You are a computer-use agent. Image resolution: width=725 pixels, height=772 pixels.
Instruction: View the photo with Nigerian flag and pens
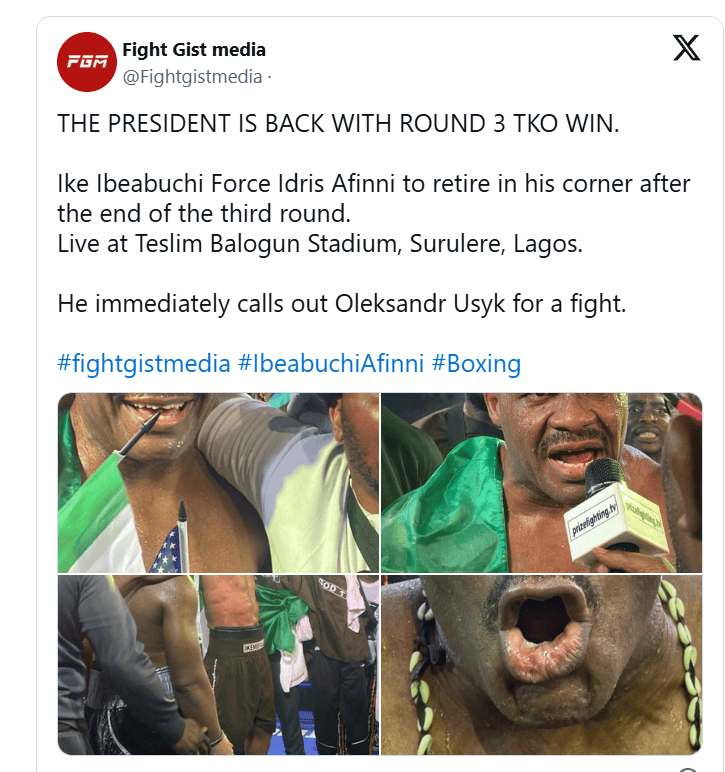219,482
